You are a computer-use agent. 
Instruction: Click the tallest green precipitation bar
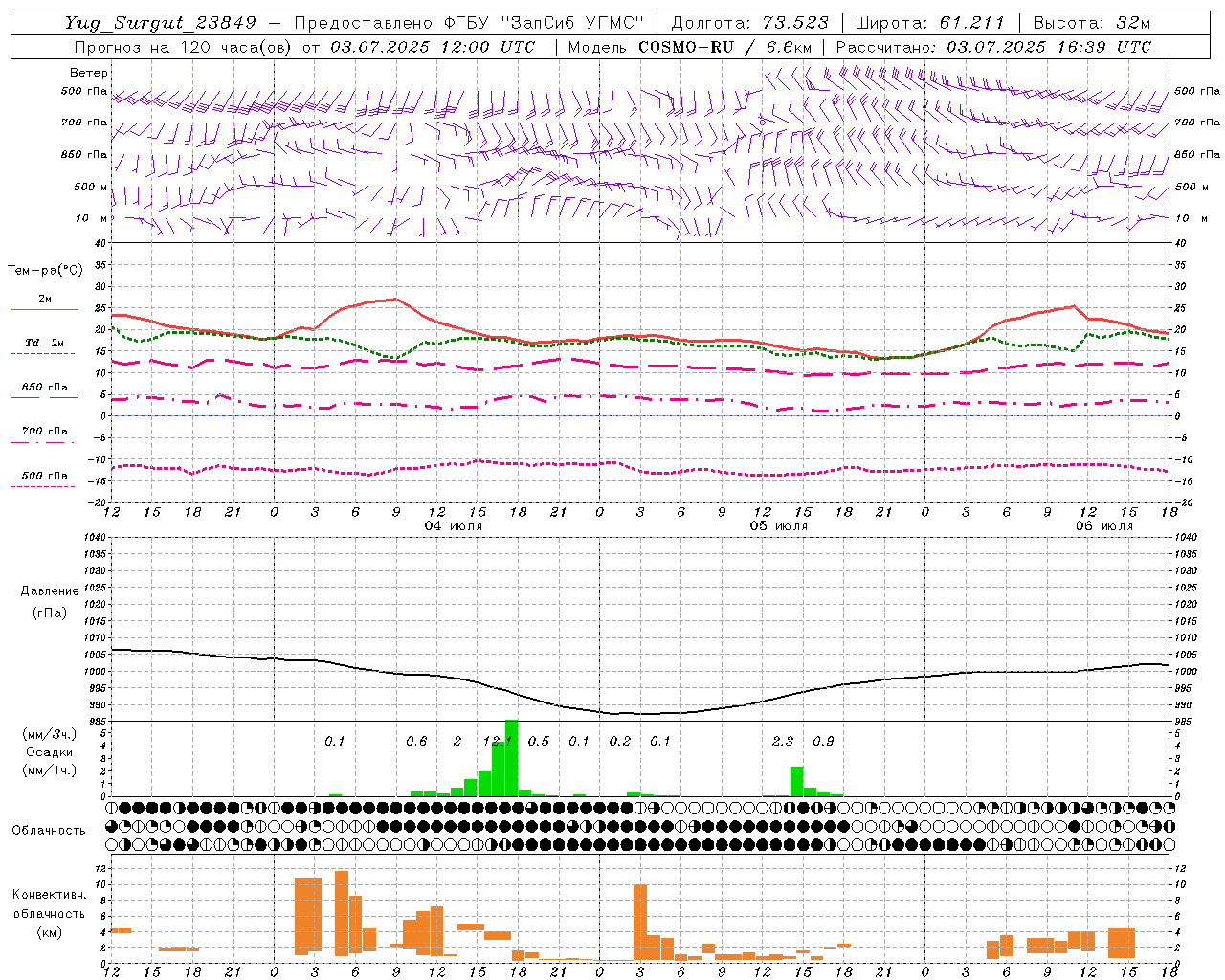point(511,758)
